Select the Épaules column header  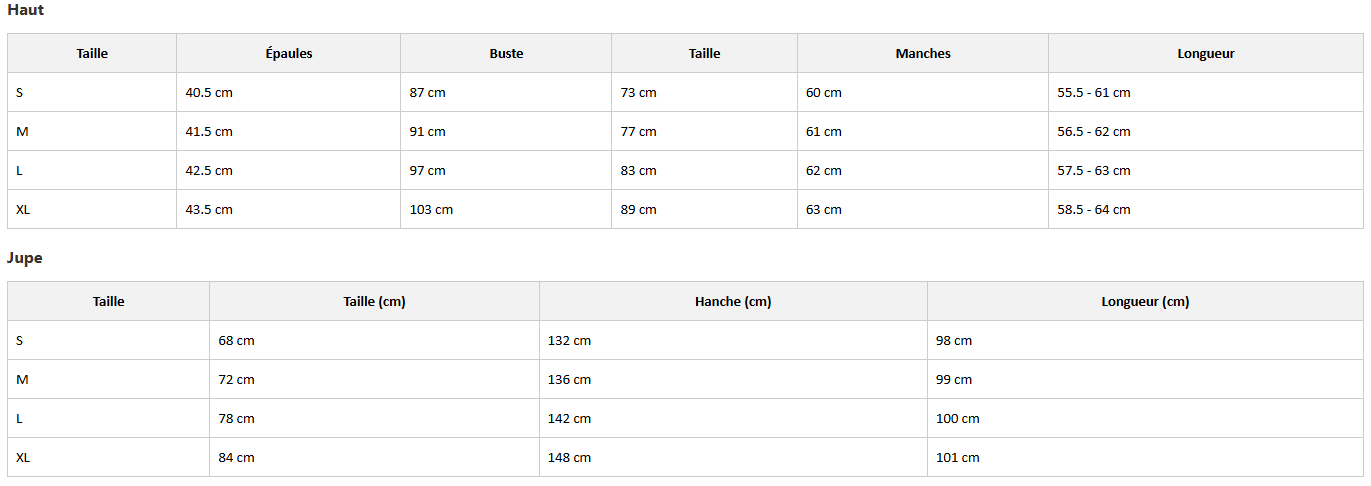click(x=288, y=54)
